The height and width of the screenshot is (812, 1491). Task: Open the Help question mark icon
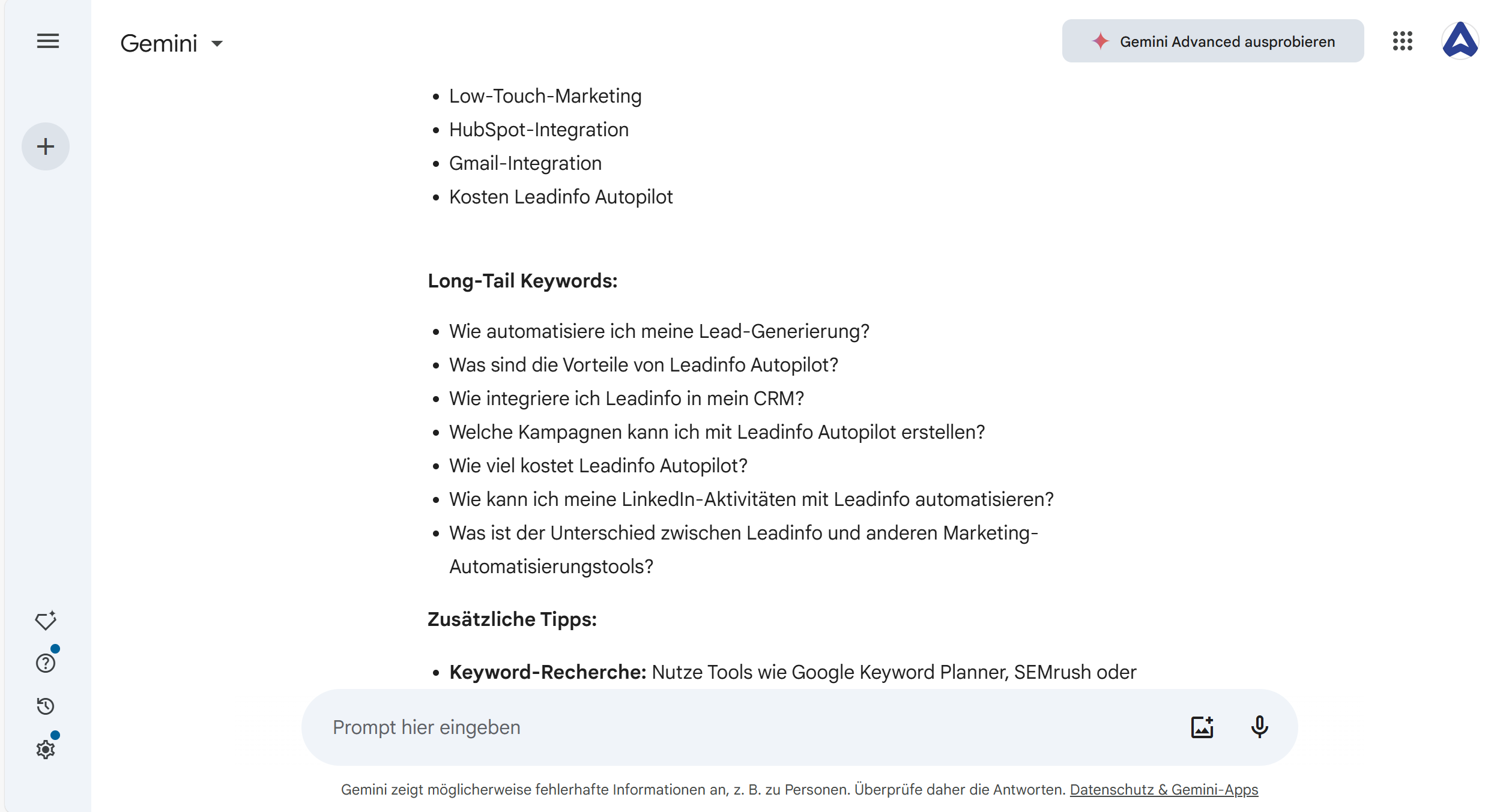[x=46, y=663]
